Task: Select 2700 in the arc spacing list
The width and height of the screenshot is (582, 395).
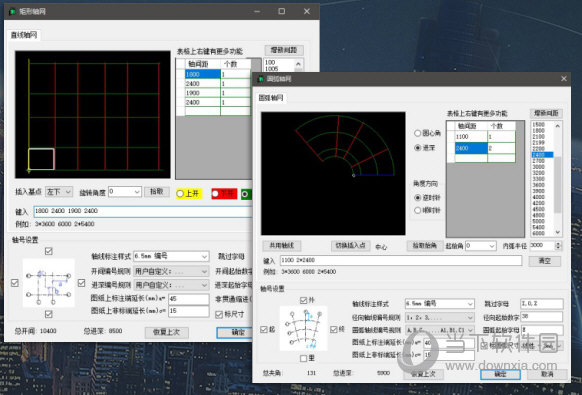Action: coord(539,161)
